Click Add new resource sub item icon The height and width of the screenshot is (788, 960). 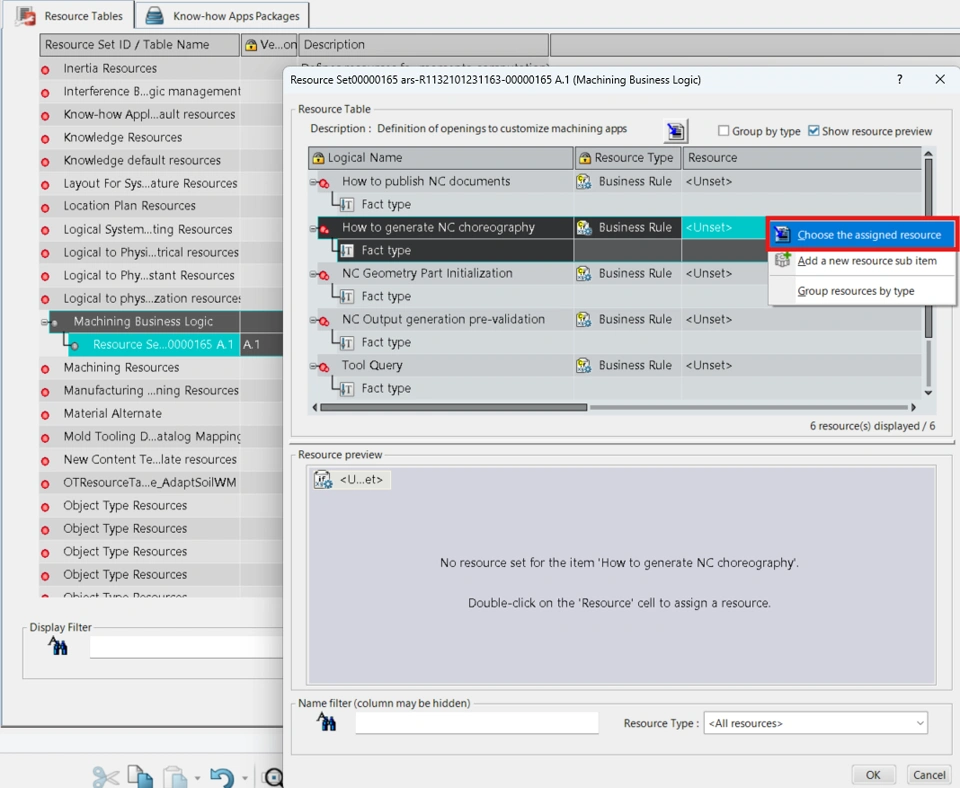[782, 260]
